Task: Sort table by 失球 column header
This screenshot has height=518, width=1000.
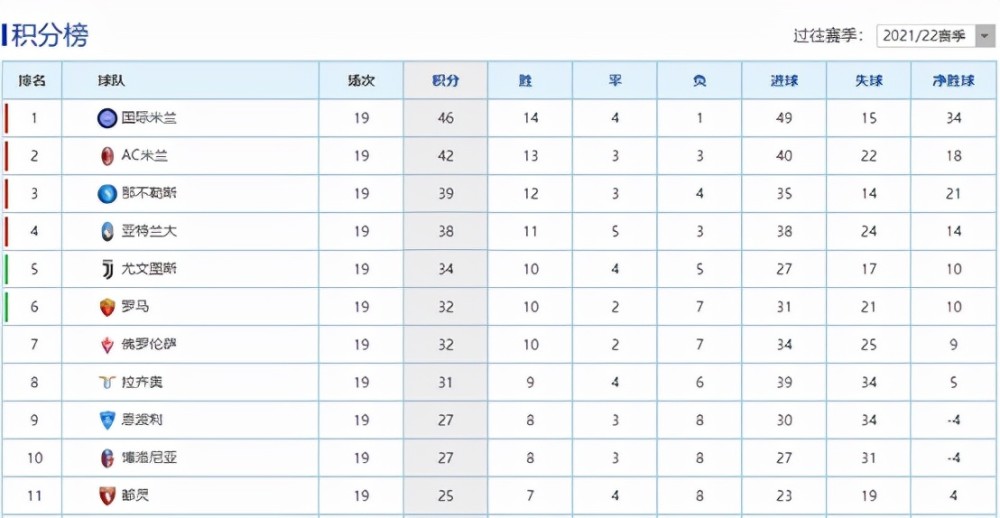Action: (869, 81)
